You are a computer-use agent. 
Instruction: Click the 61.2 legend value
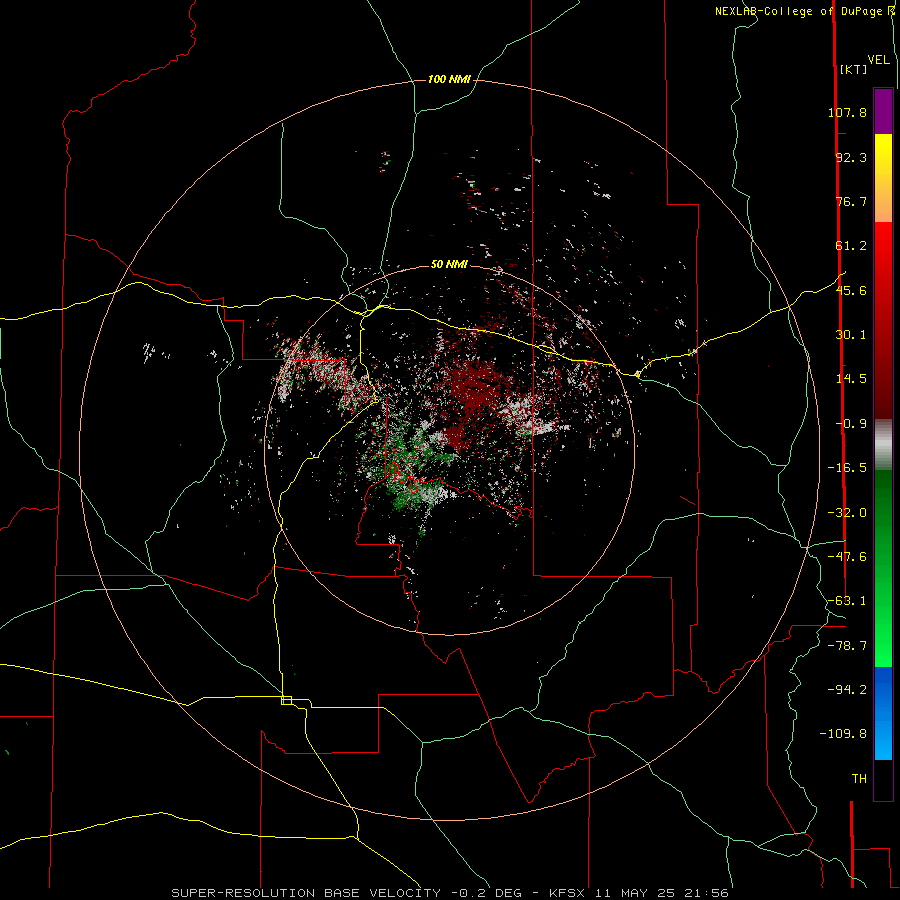pos(851,246)
